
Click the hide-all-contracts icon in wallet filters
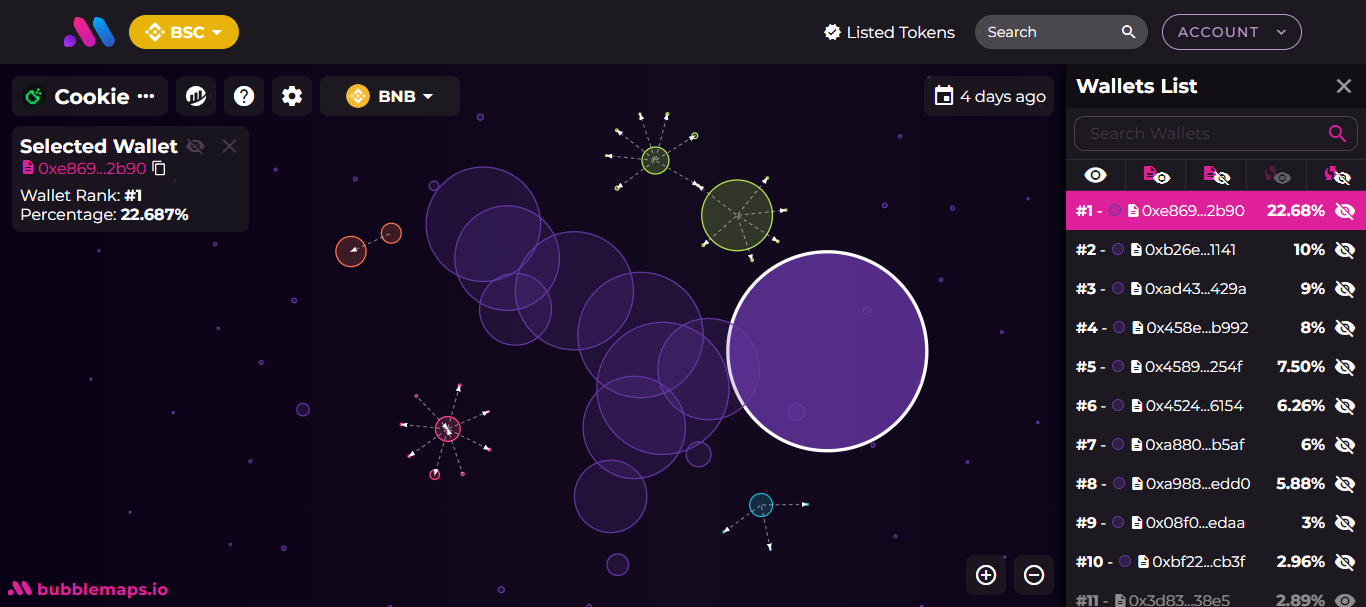click(1215, 175)
